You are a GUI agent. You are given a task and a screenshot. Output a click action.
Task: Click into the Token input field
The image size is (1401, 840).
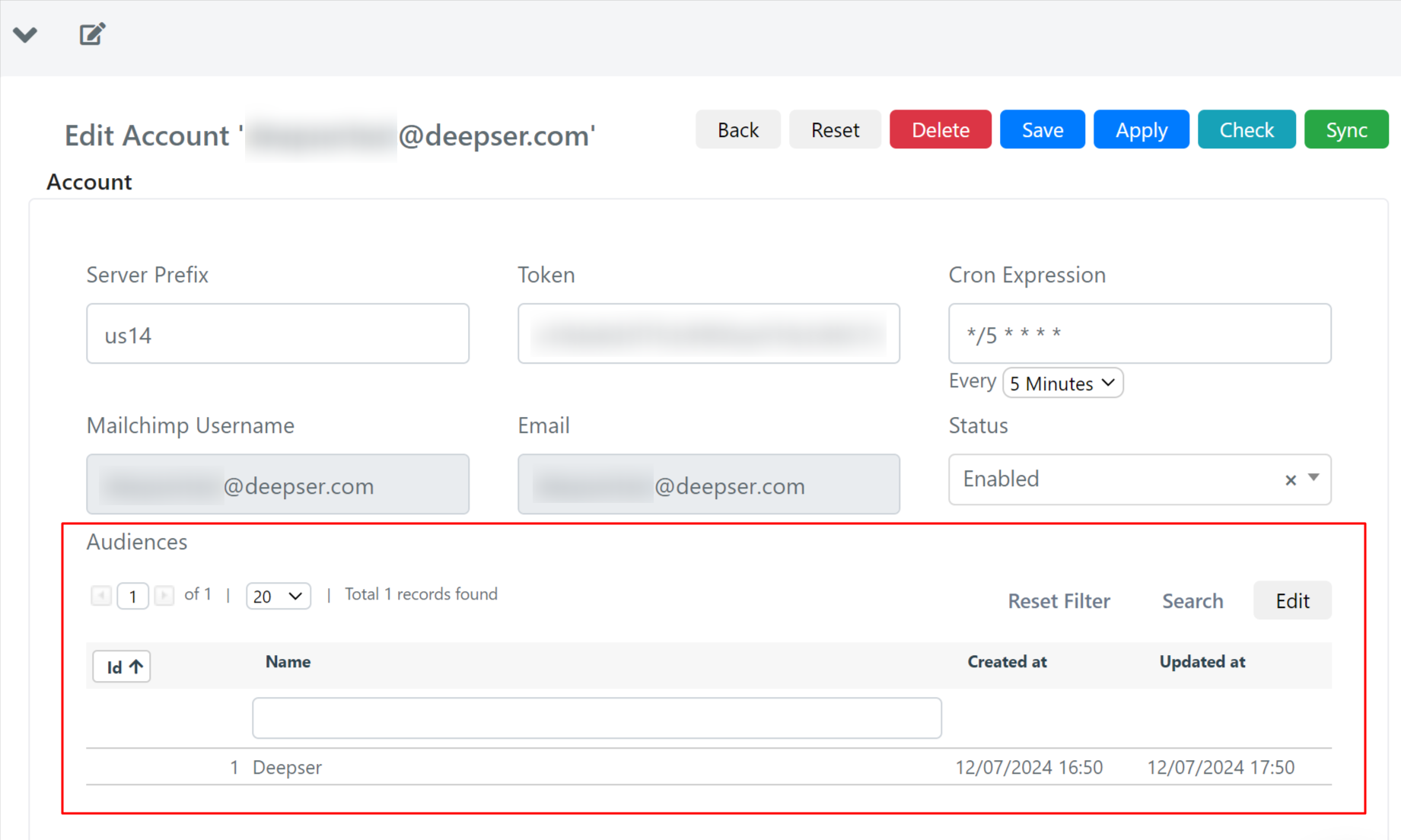708,333
